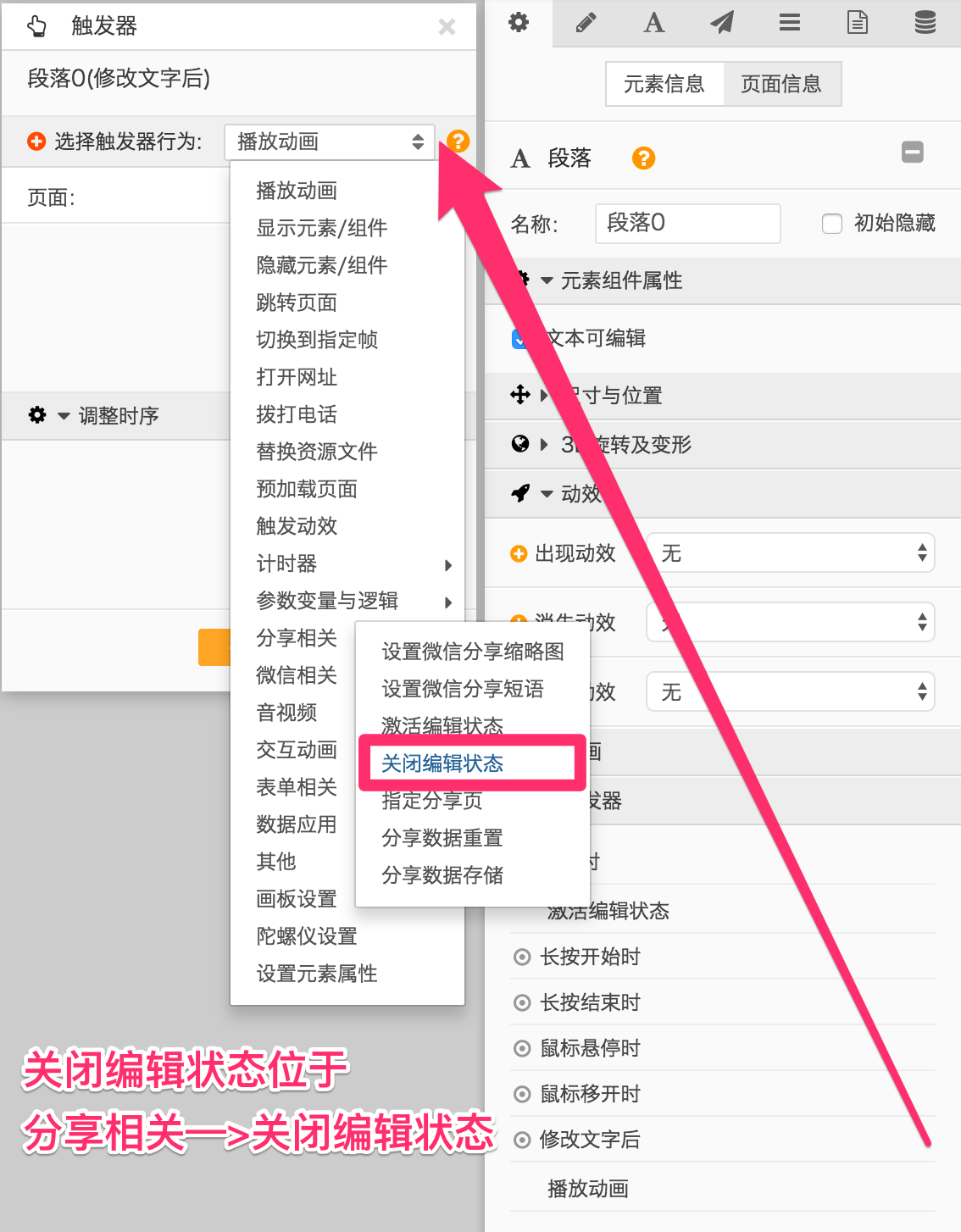
Task: Choose 关闭编辑状态 from the submenu
Action: (442, 763)
